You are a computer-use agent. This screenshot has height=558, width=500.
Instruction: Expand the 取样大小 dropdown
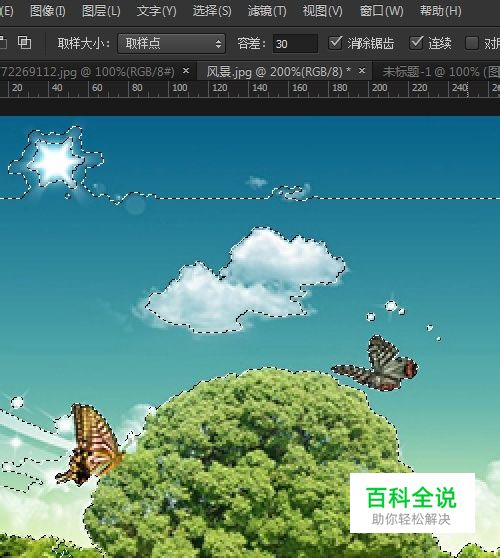click(172, 44)
